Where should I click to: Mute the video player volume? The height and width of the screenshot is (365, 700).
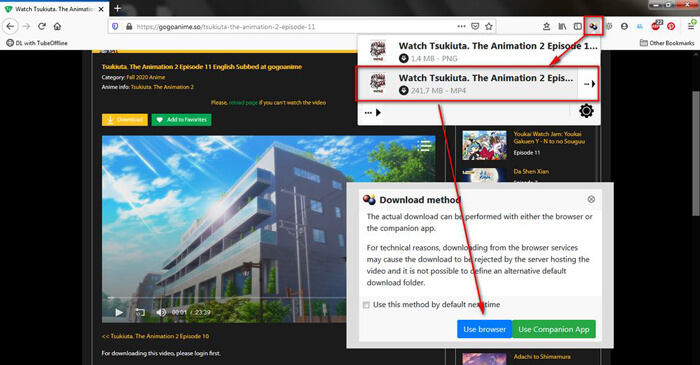tap(161, 312)
